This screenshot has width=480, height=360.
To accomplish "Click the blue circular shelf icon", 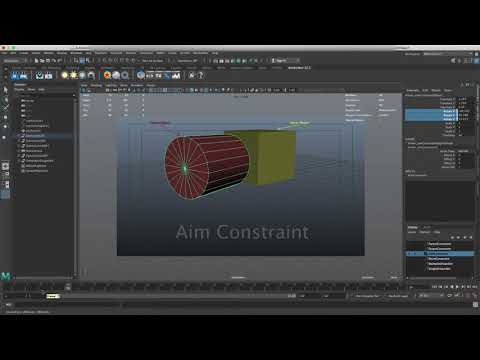I will coord(141,76).
